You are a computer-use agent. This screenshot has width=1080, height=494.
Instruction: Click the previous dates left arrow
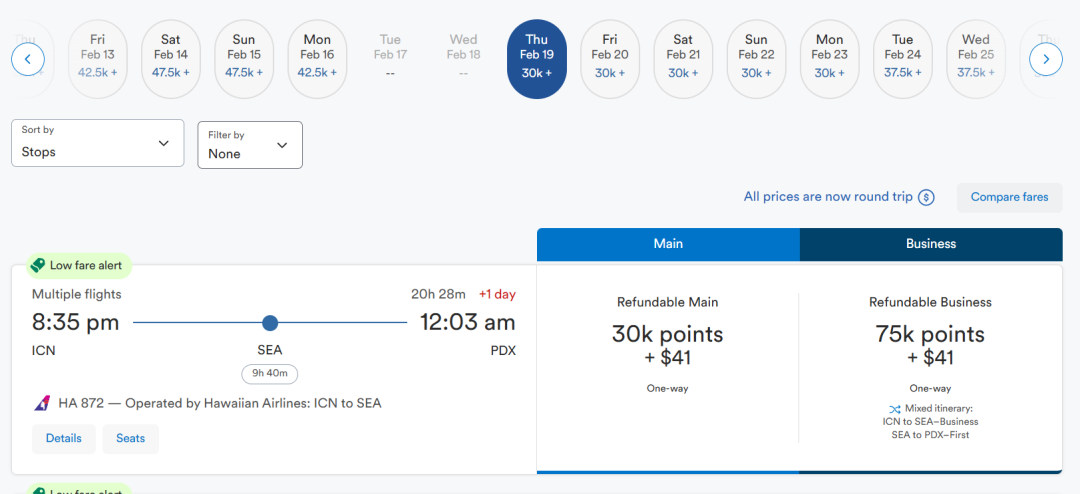tap(28, 60)
